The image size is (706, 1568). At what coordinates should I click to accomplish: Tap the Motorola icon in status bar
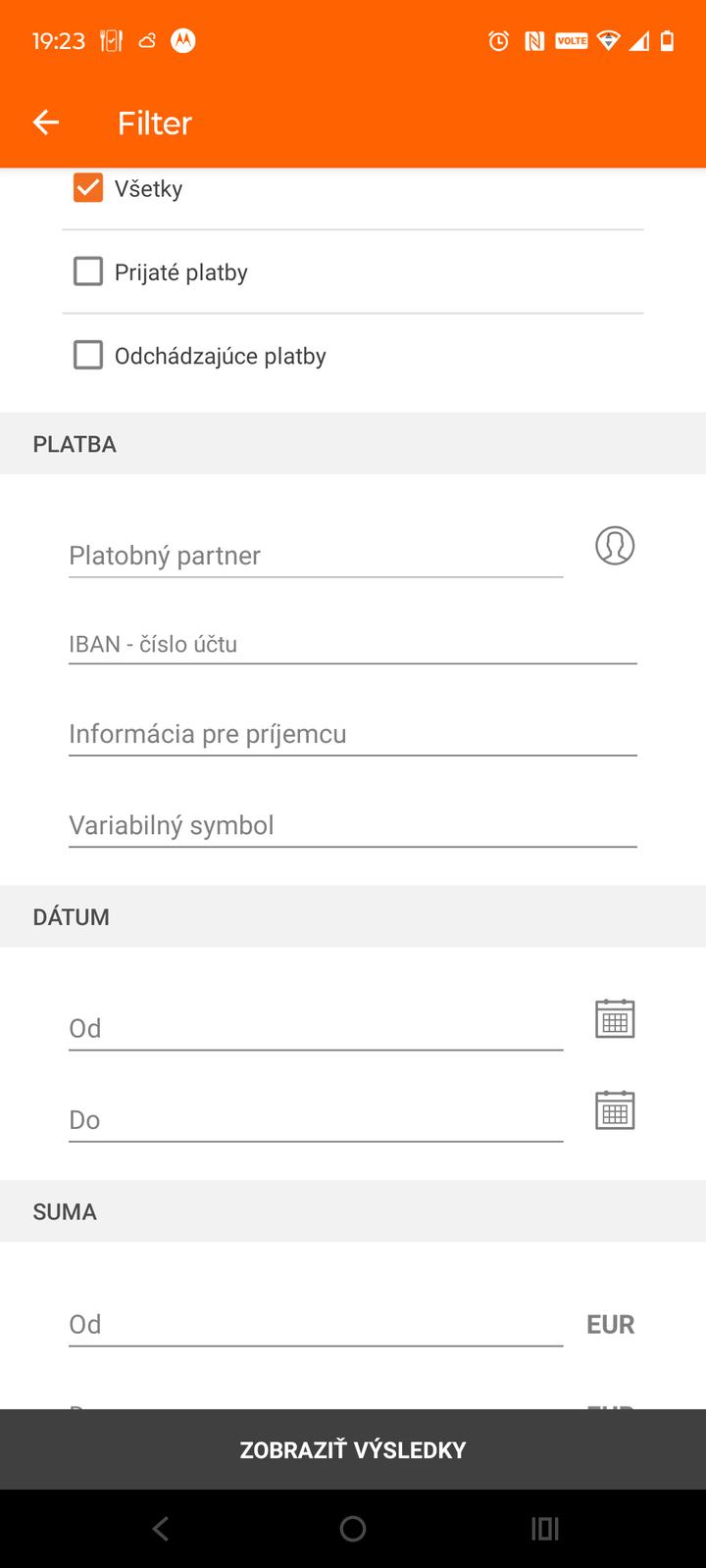[183, 41]
